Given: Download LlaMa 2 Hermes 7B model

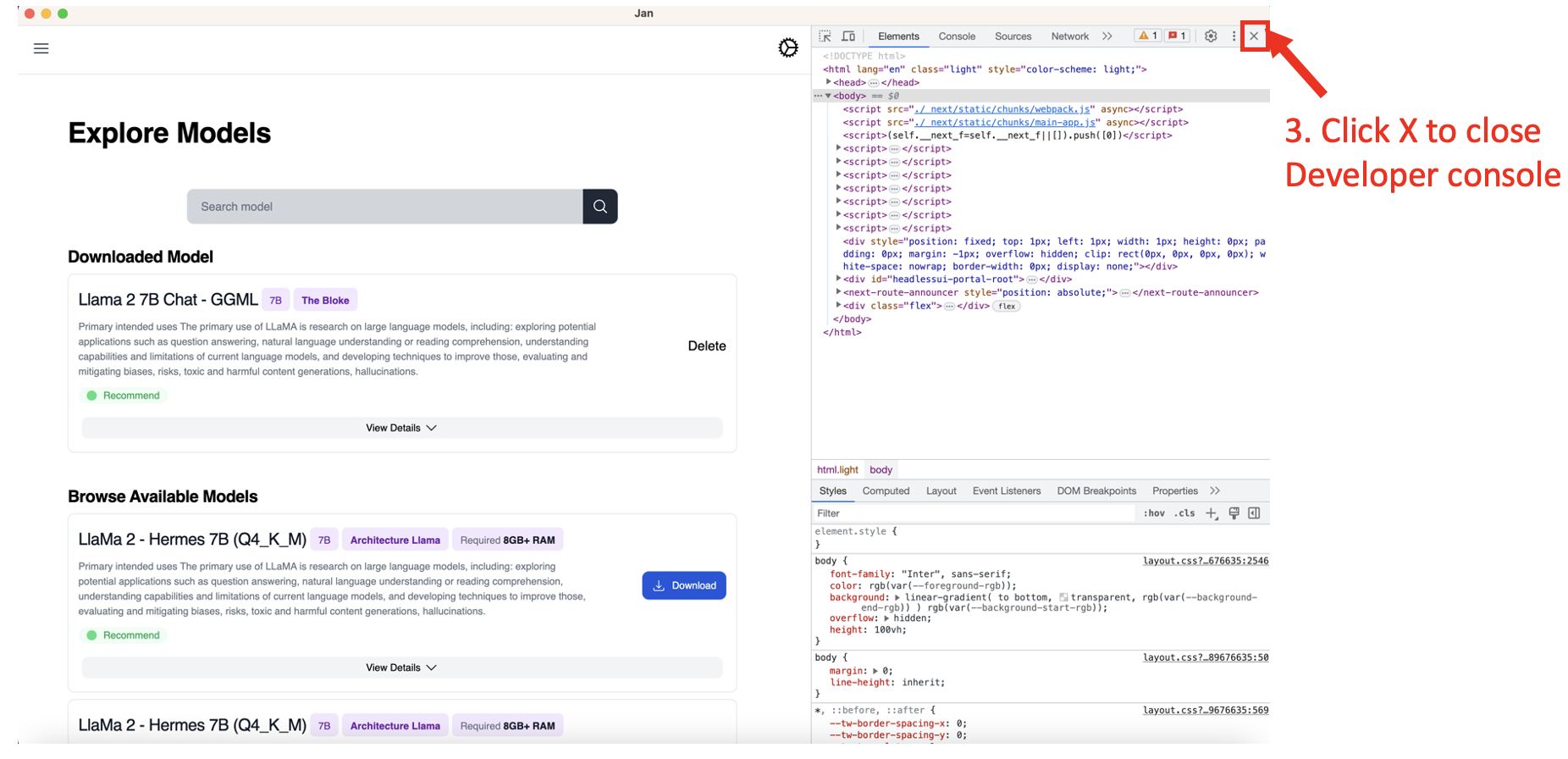Looking at the screenshot, I should pyautogui.click(x=683, y=585).
